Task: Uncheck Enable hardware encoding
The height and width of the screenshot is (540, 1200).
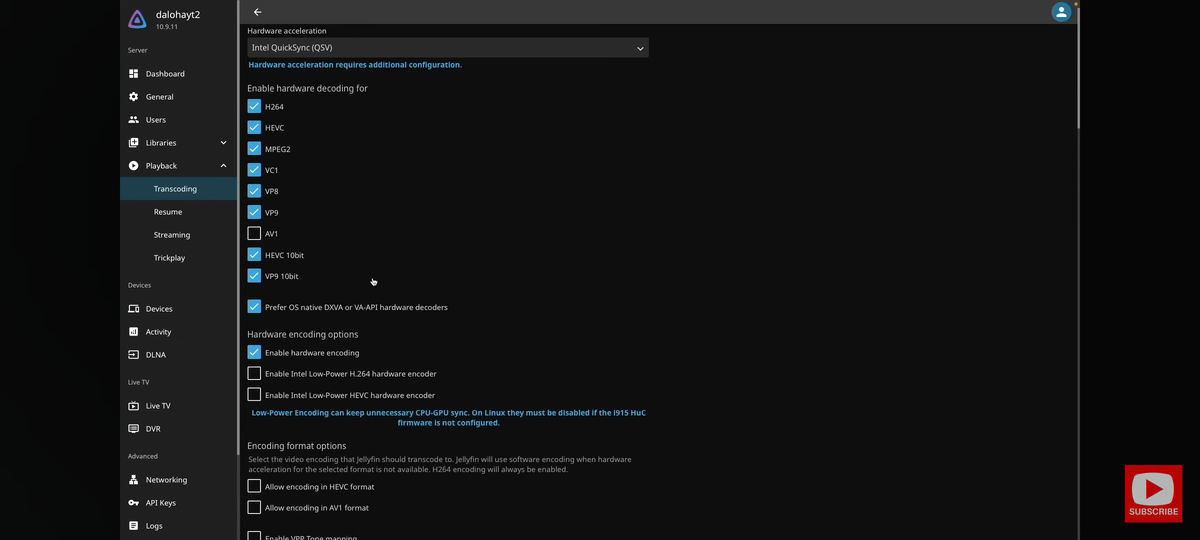Action: click(x=254, y=352)
